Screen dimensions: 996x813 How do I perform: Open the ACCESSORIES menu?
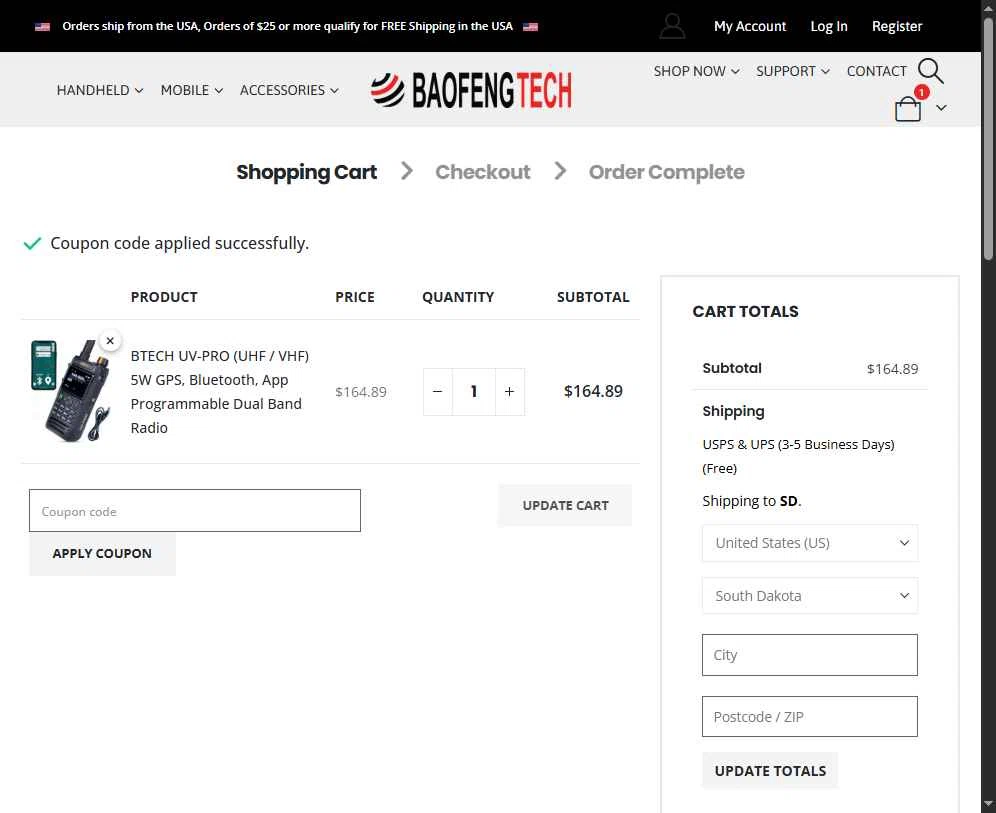coord(289,90)
